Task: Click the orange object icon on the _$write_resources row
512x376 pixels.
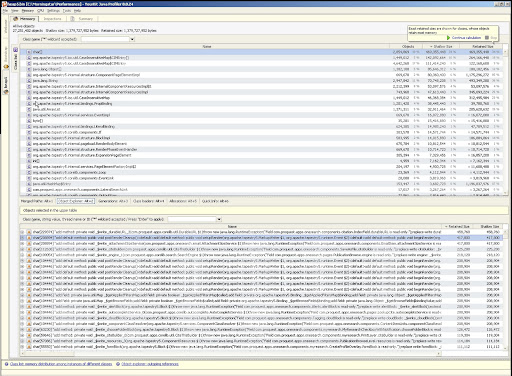Action: [29, 341]
